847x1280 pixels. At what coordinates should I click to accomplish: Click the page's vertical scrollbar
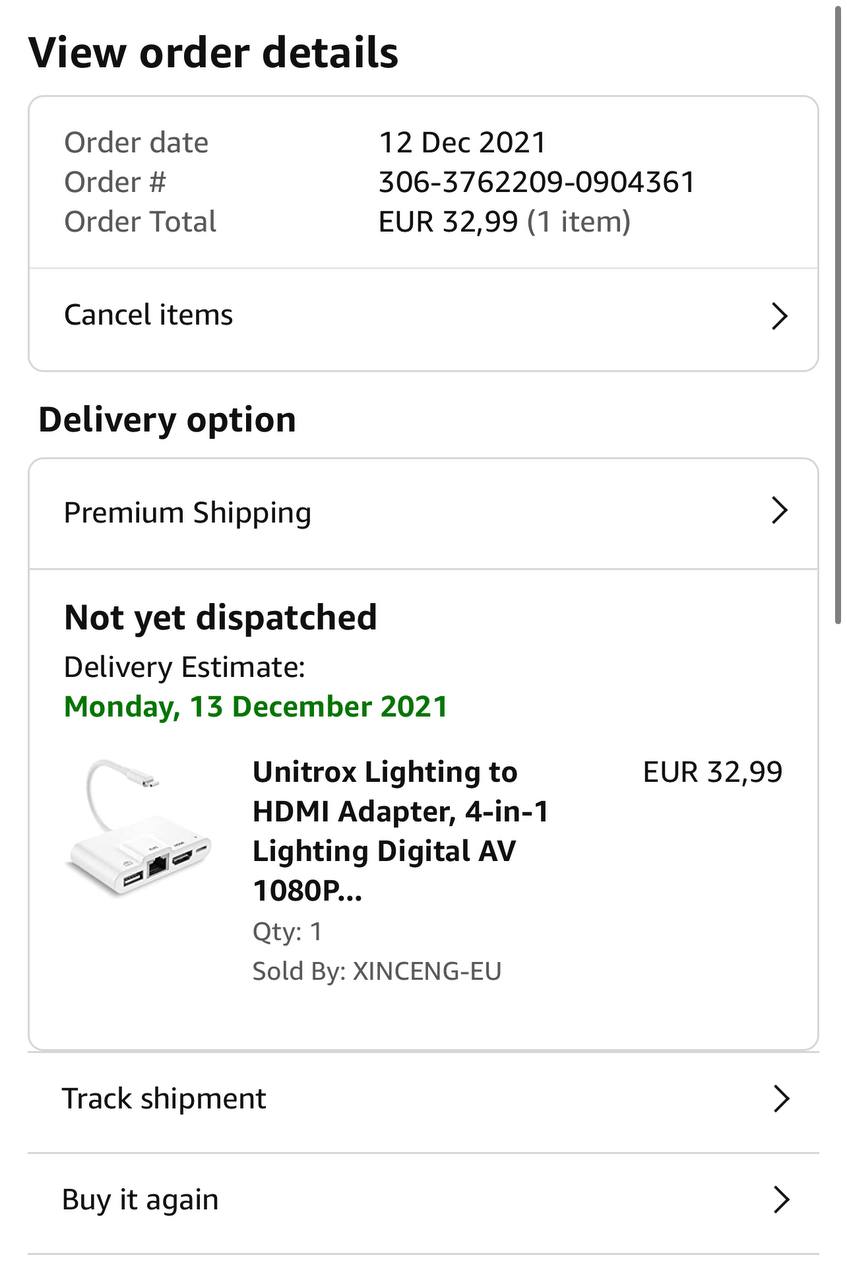pyautogui.click(x=838, y=320)
